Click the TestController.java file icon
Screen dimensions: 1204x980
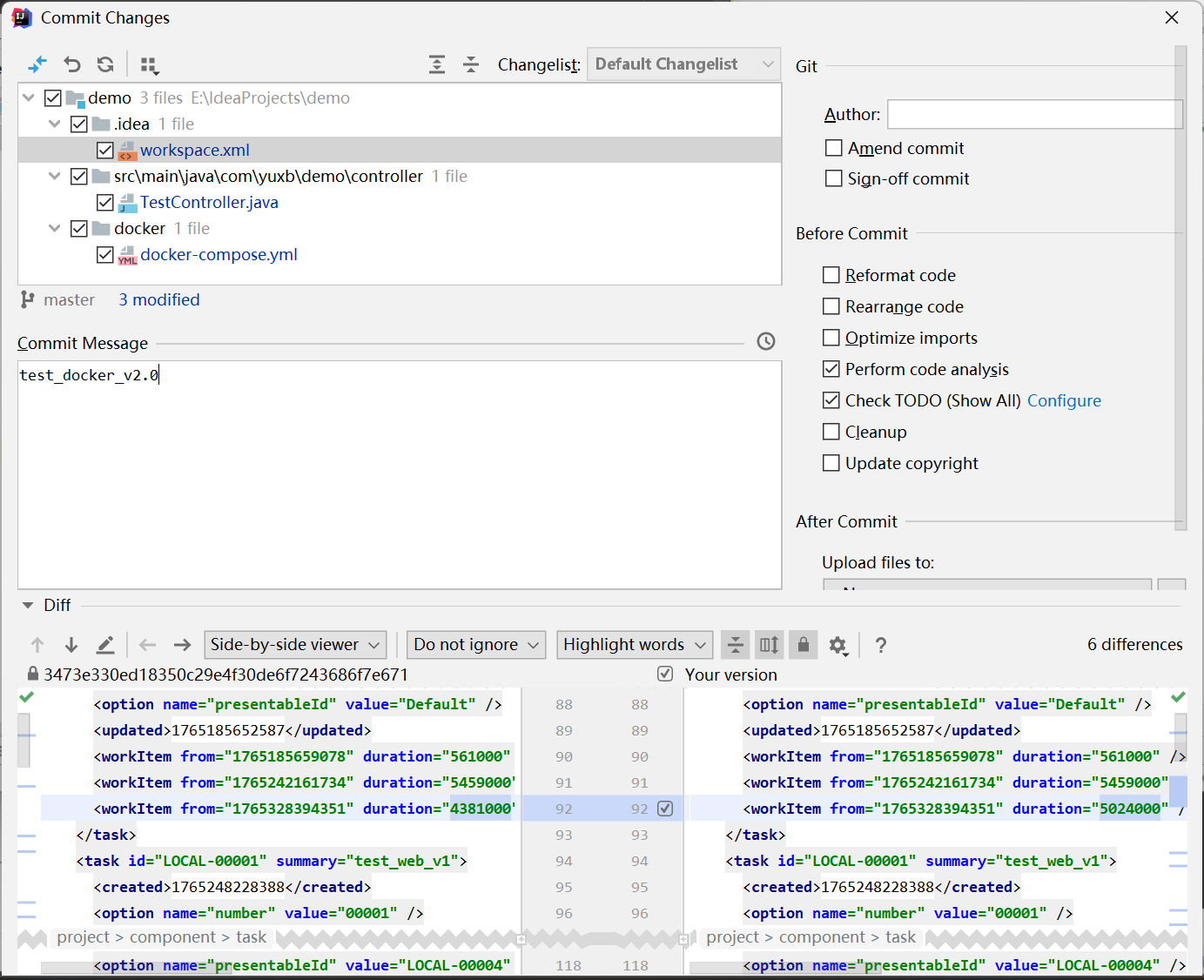[127, 203]
